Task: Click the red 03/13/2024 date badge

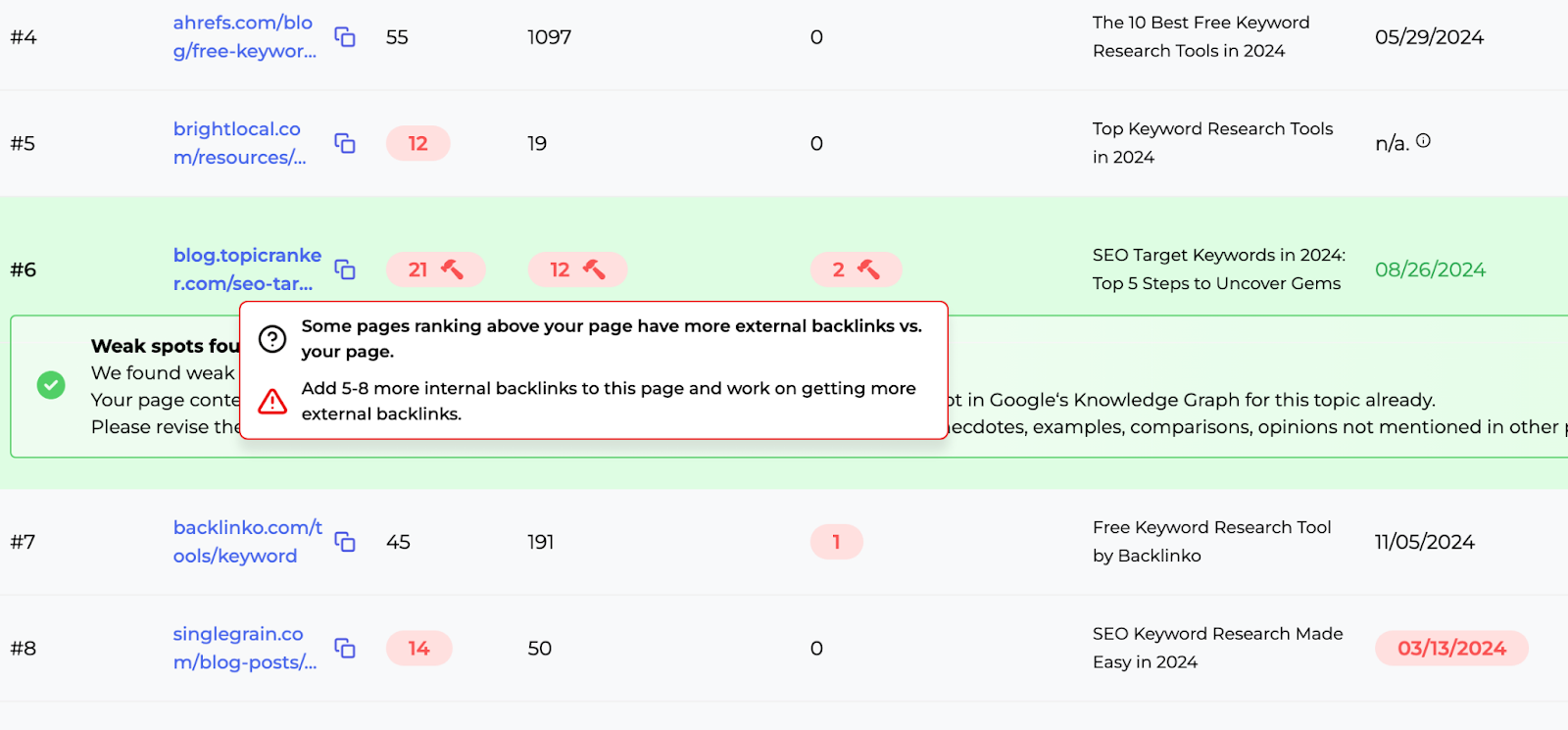Action: 1451,648
